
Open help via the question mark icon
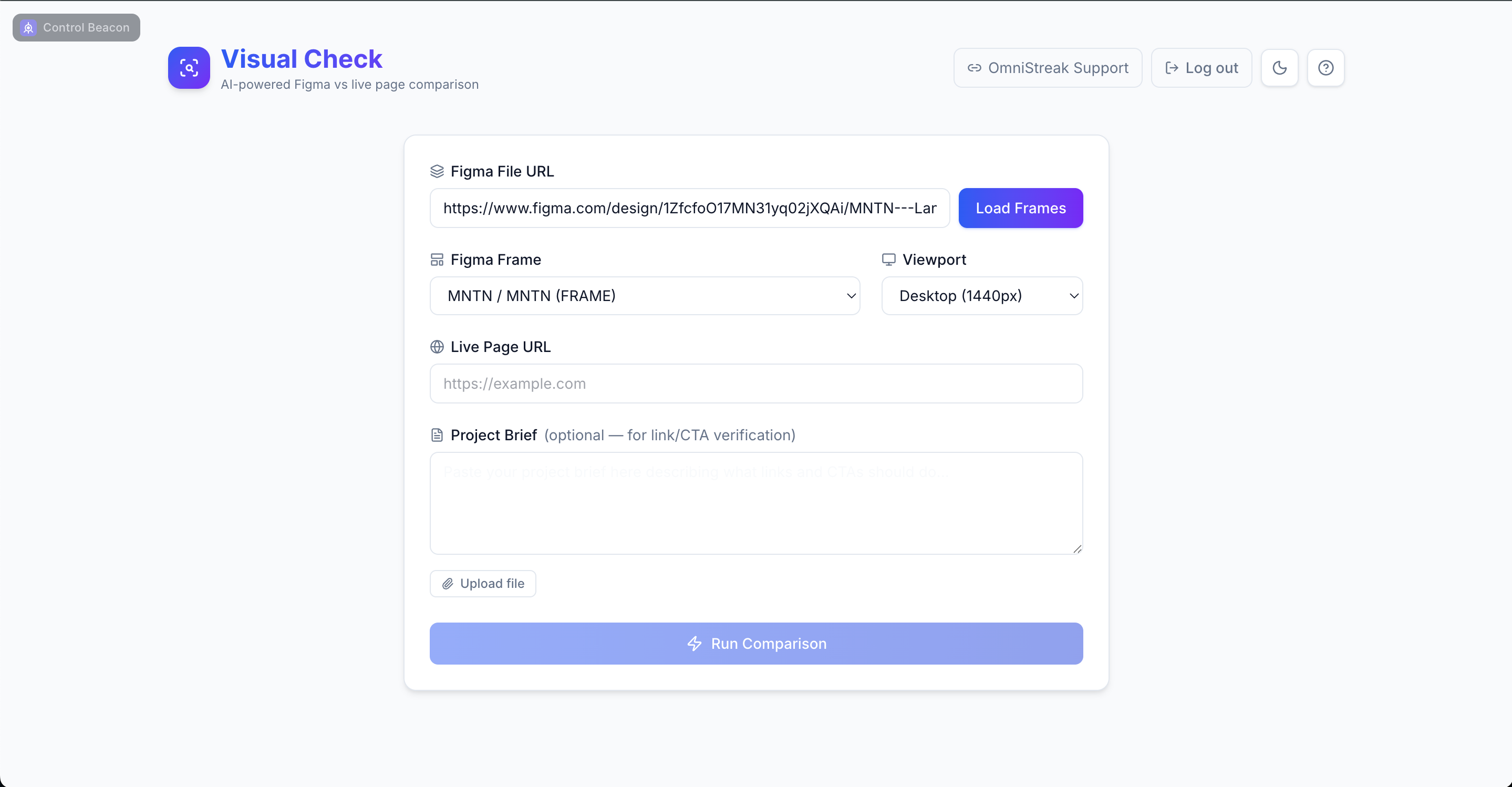click(1325, 68)
